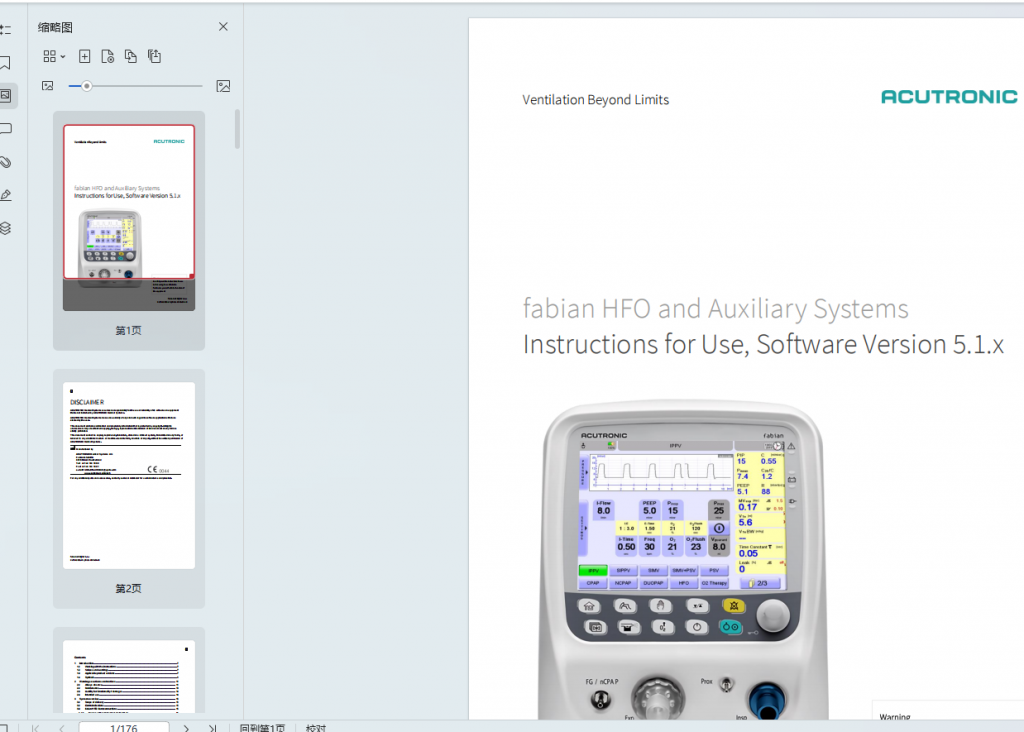Open the bookmarks panel in sidebar

click(5, 63)
